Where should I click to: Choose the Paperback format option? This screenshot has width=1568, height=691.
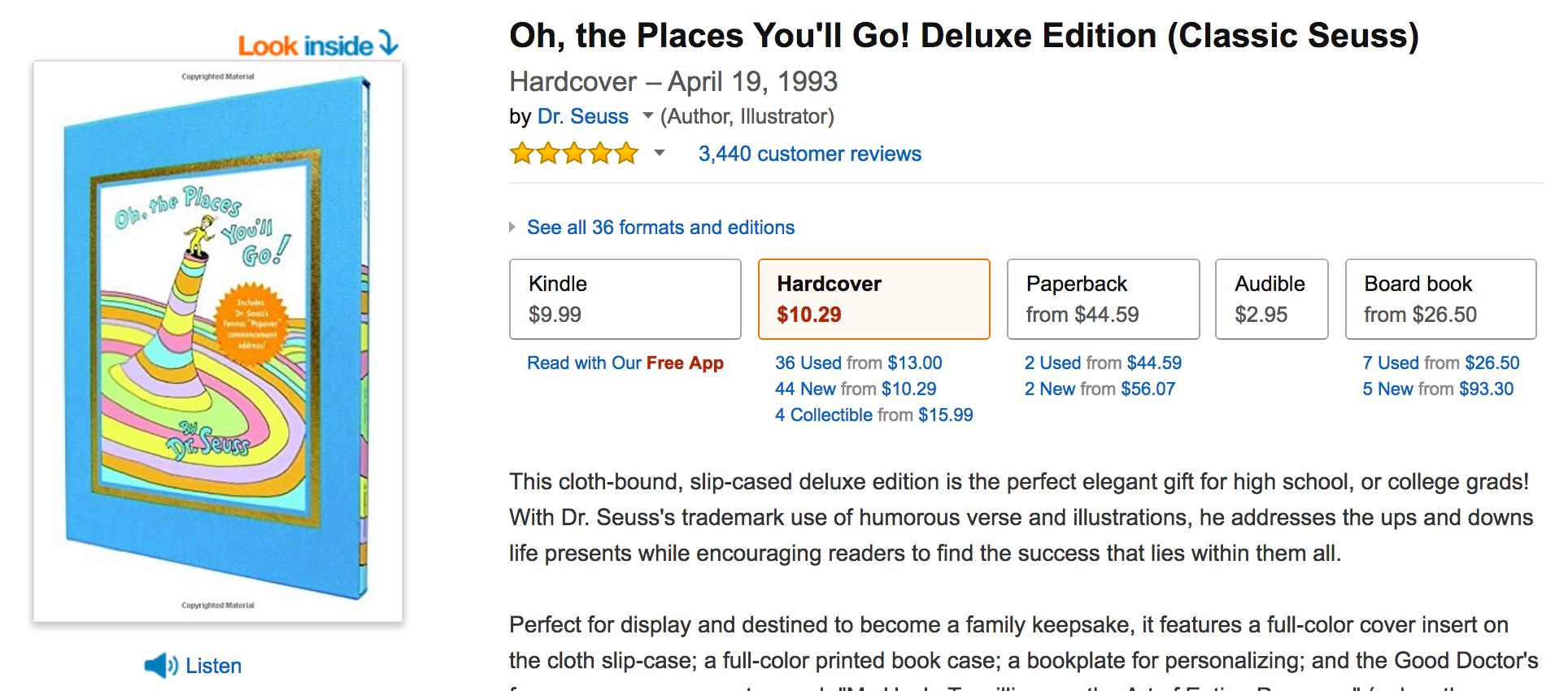(x=1103, y=299)
